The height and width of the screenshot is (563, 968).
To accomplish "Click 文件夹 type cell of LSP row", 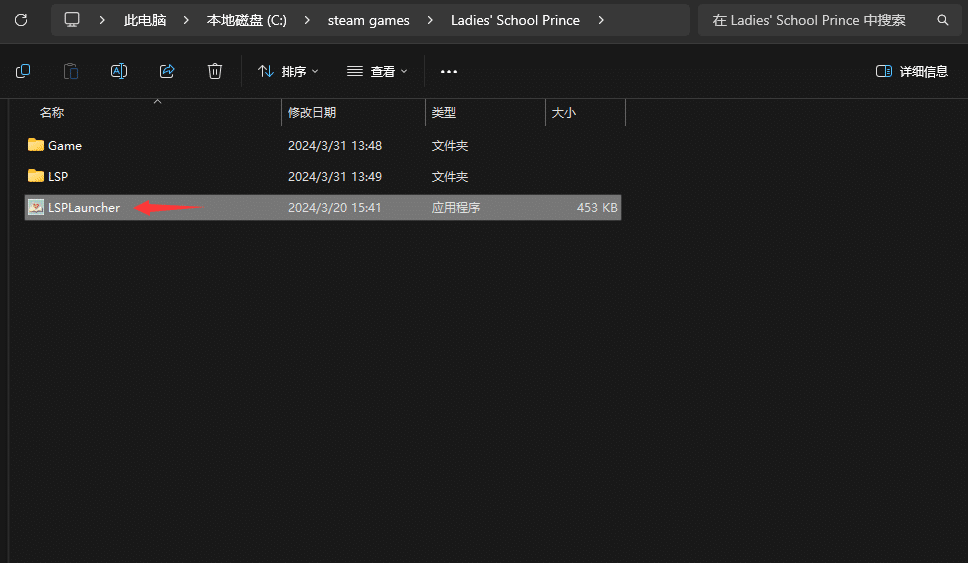I will click(449, 177).
